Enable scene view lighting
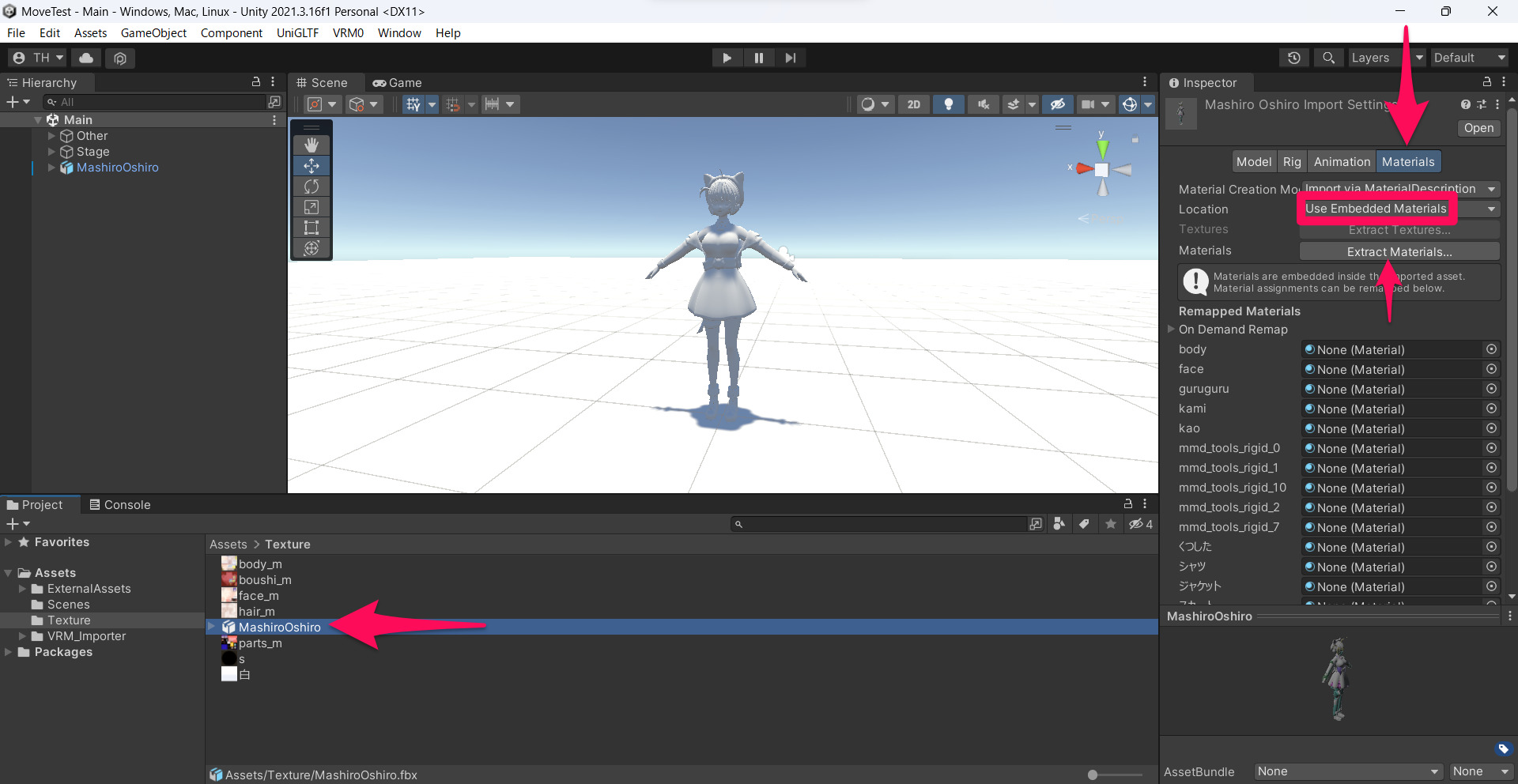This screenshot has width=1518, height=784. [x=949, y=104]
